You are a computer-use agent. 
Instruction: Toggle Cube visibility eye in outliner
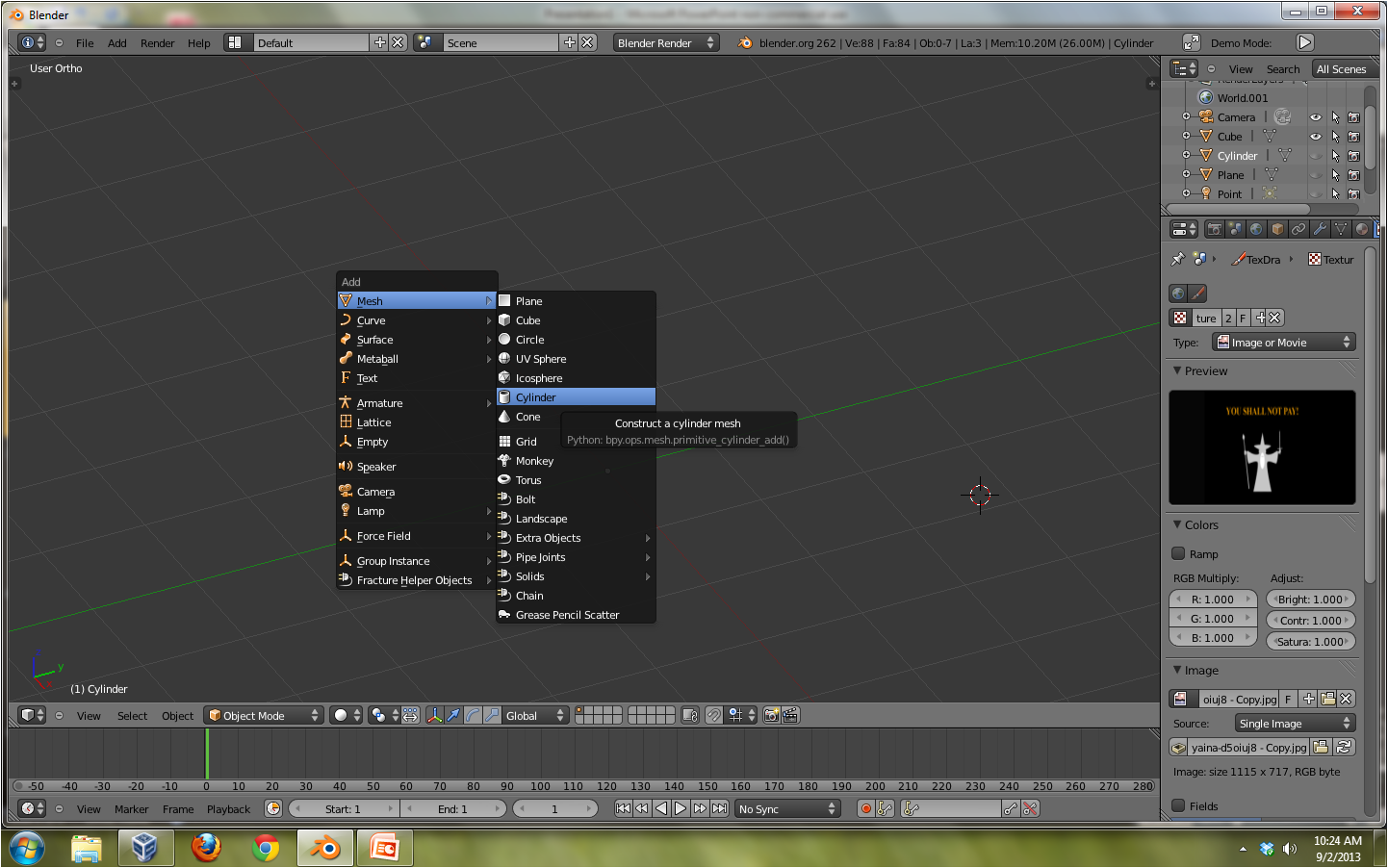[x=1316, y=137]
